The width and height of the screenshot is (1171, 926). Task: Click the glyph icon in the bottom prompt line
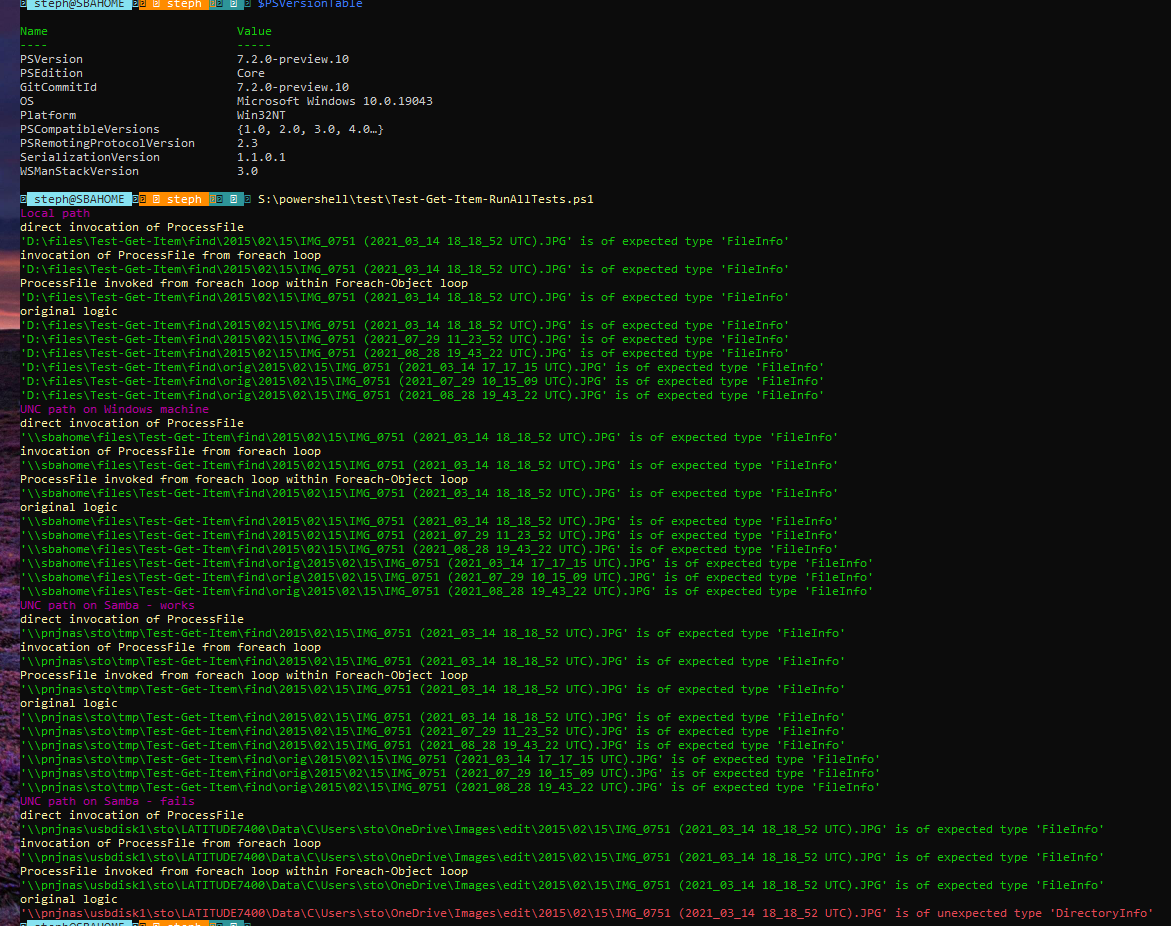(22, 922)
